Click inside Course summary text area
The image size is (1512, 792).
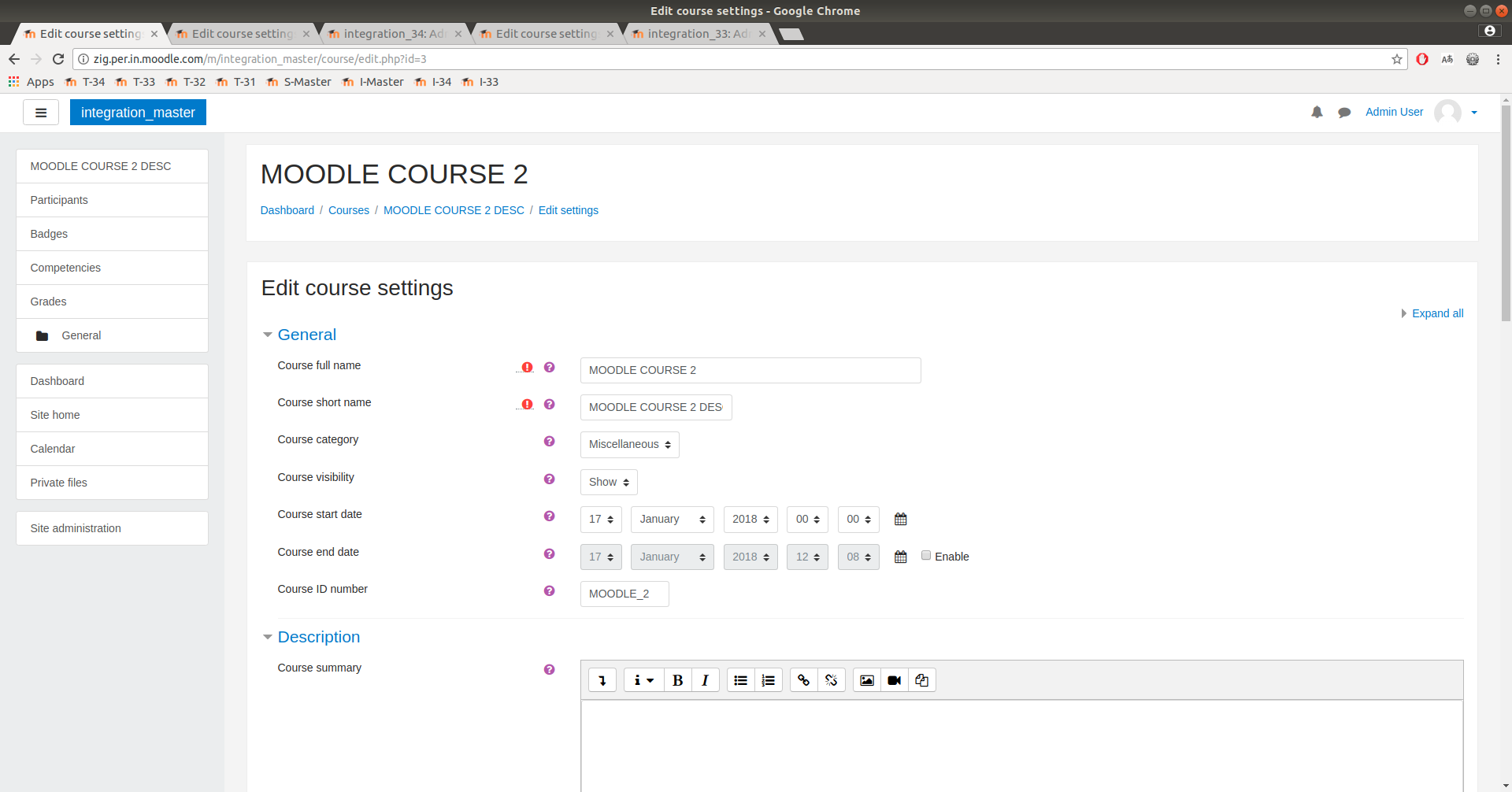point(1021,746)
